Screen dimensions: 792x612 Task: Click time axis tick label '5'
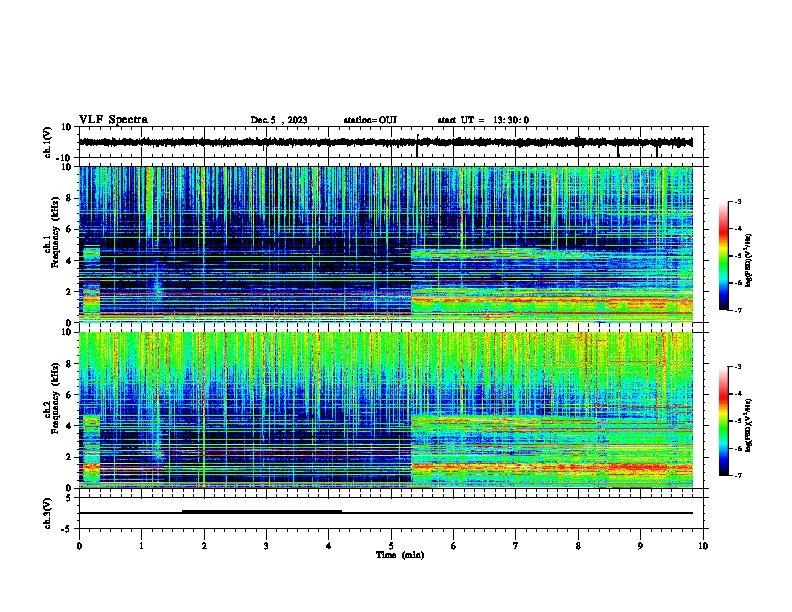391,546
